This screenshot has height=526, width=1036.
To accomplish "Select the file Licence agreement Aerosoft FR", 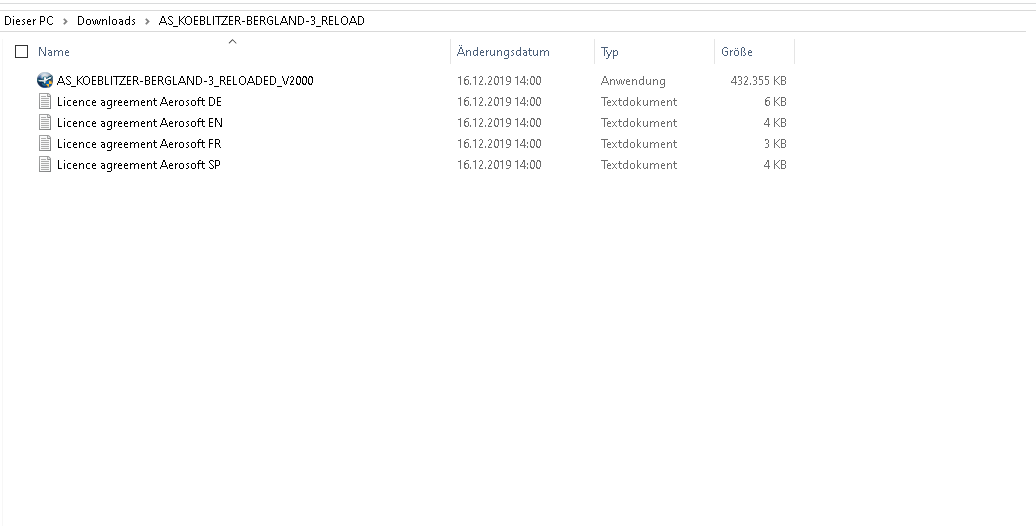I will [139, 143].
